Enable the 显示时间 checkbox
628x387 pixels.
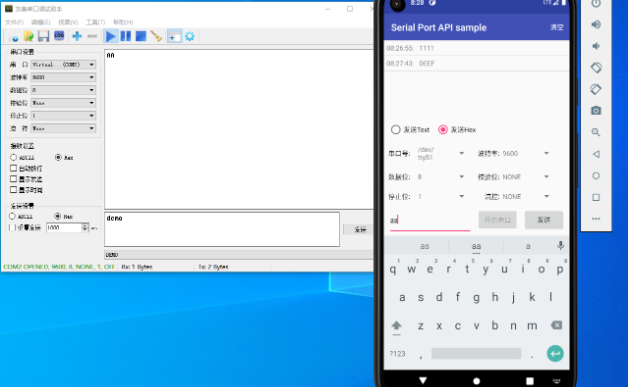[x=13, y=189]
